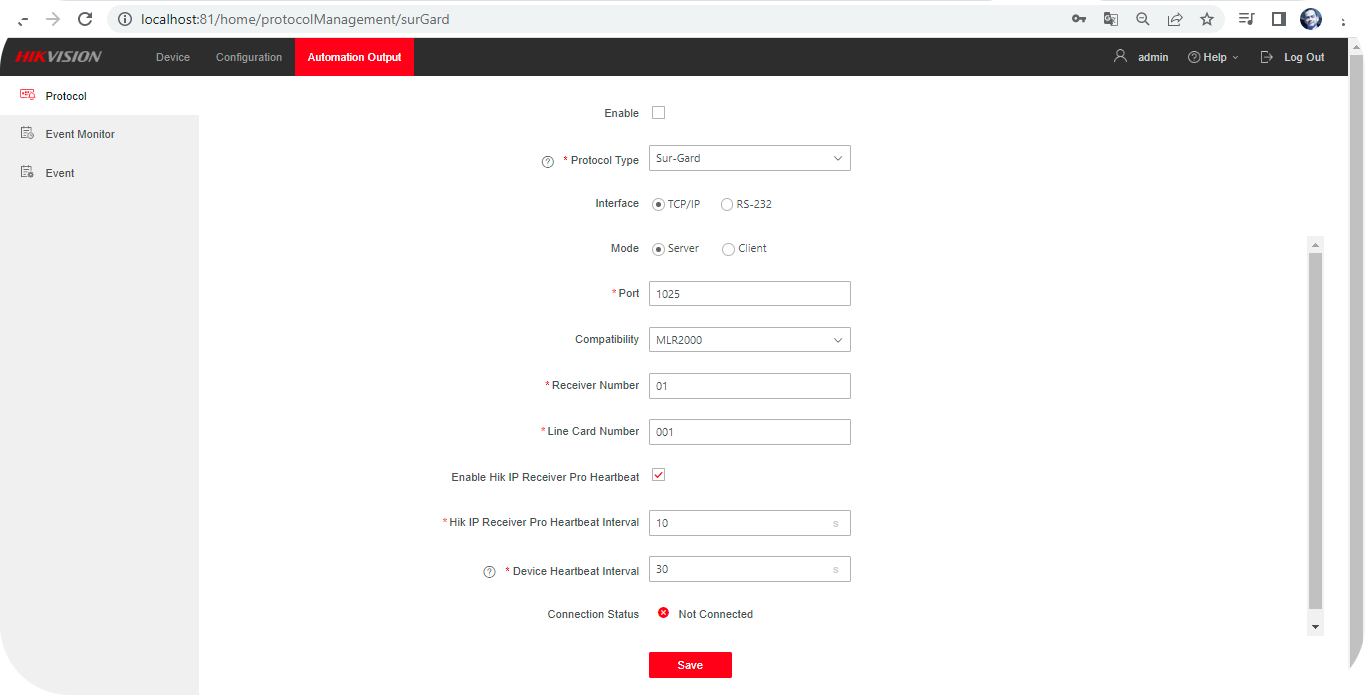1365x695 pixels.
Task: Enable the top Enable checkbox
Action: [x=658, y=112]
